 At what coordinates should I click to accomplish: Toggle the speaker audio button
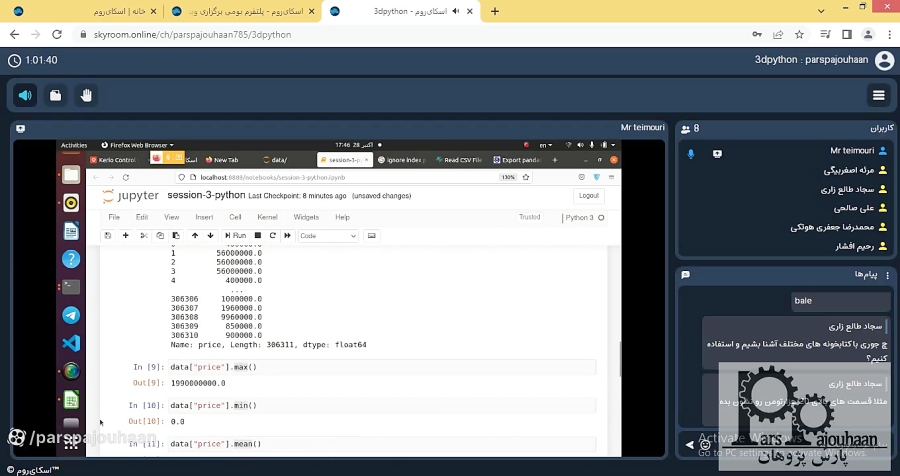click(x=26, y=95)
